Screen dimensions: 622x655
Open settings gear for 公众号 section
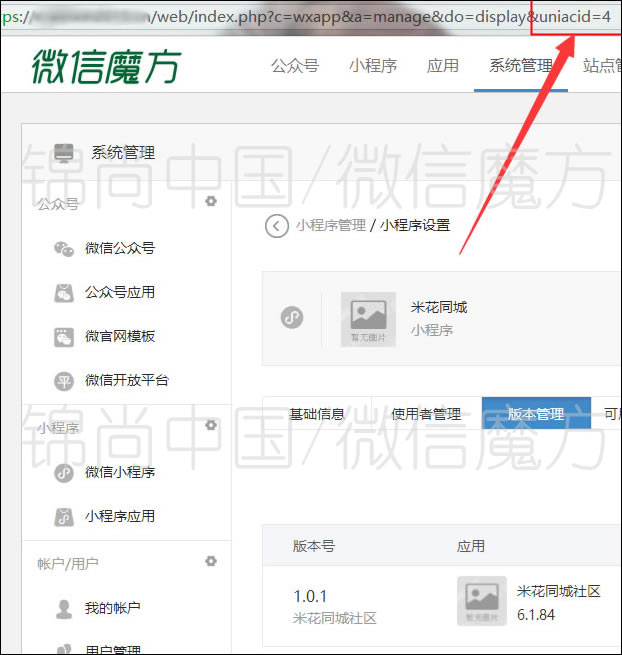coord(211,201)
